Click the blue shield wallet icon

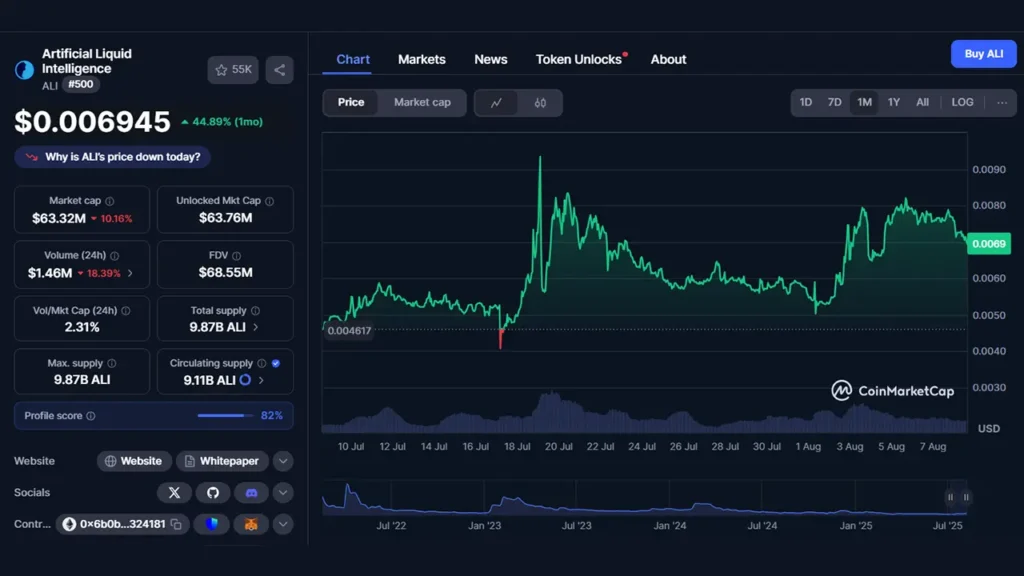tap(212, 524)
